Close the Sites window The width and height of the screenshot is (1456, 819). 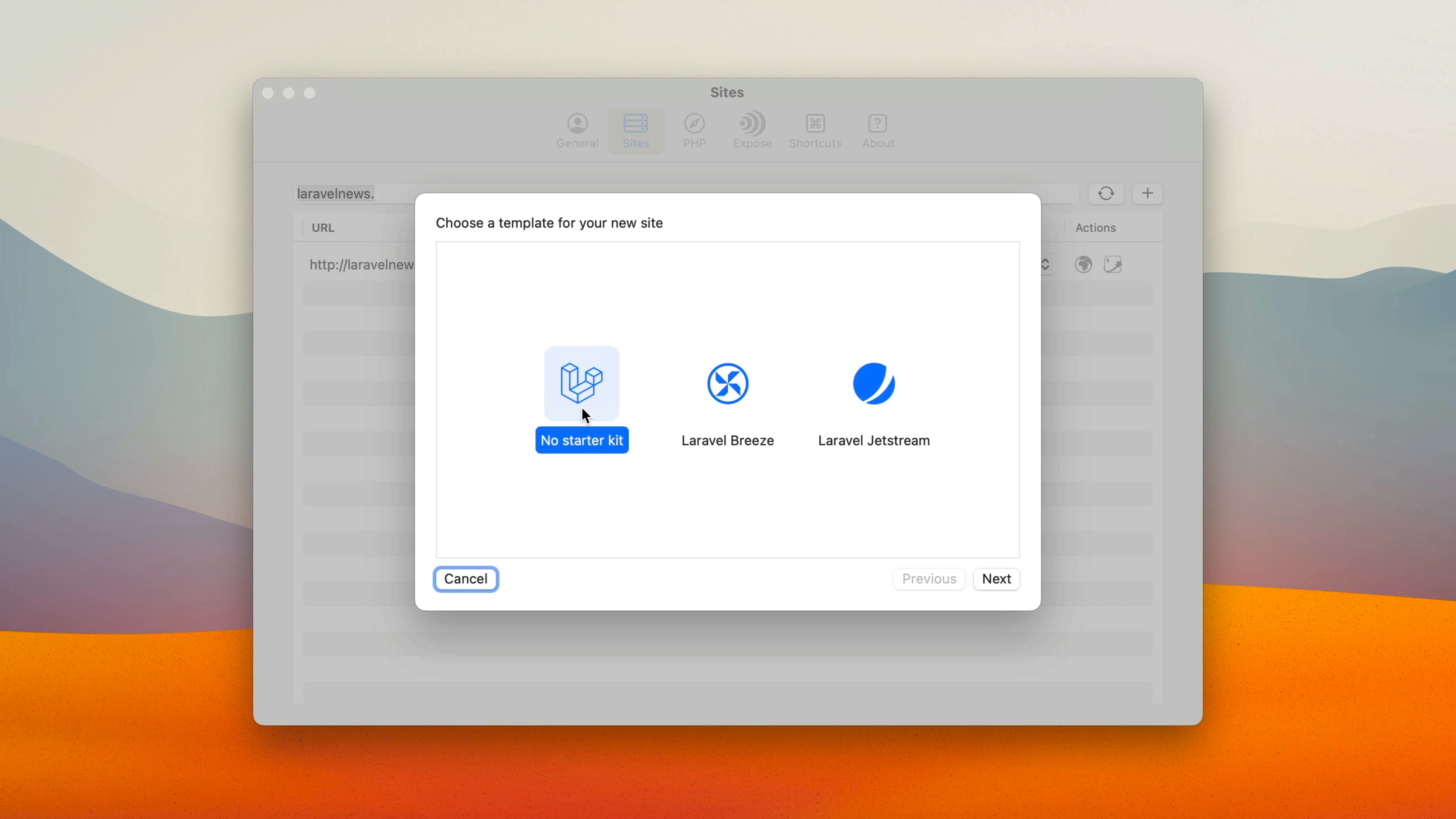pyautogui.click(x=268, y=93)
